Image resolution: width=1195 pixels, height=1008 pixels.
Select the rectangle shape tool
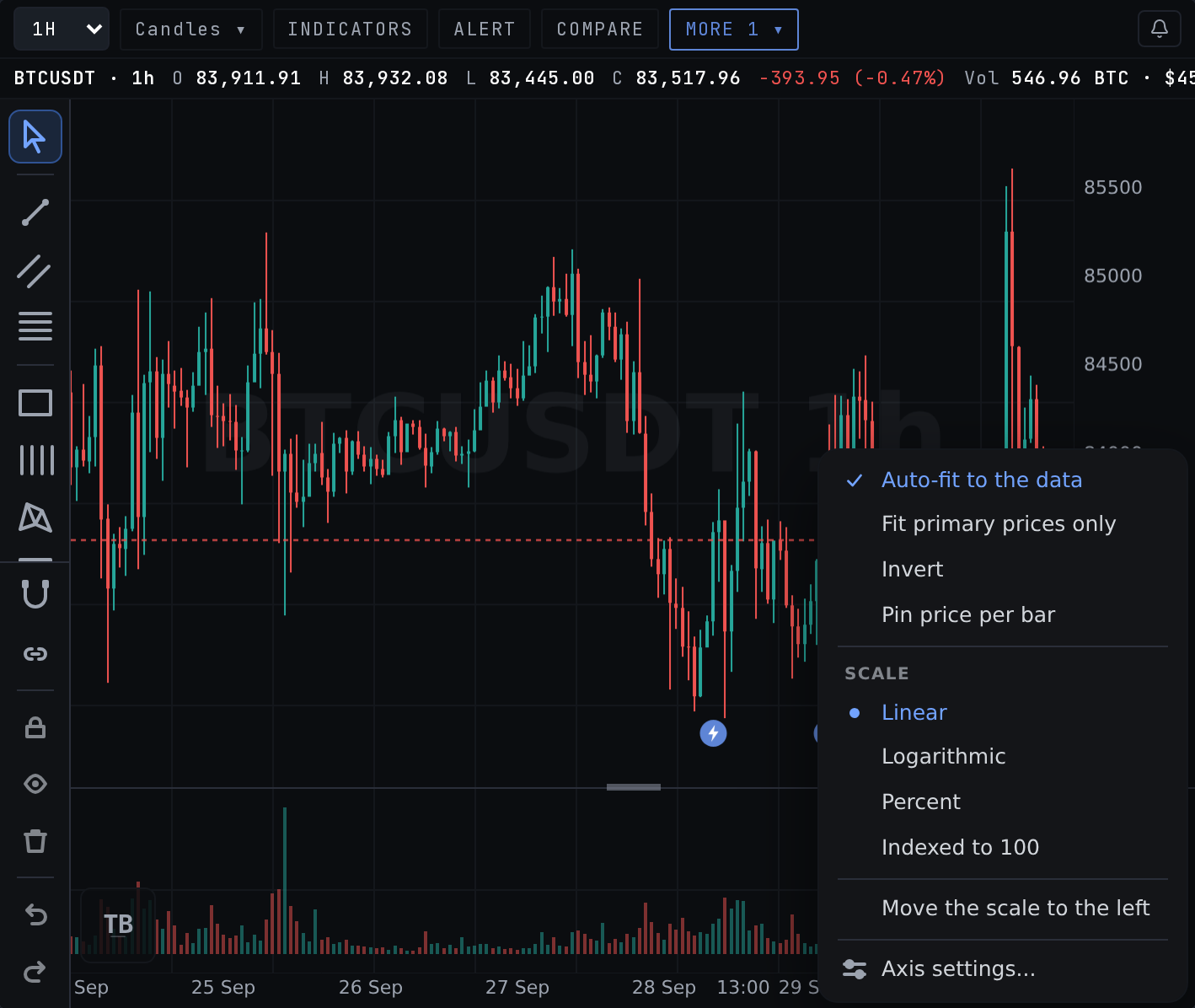(x=35, y=403)
